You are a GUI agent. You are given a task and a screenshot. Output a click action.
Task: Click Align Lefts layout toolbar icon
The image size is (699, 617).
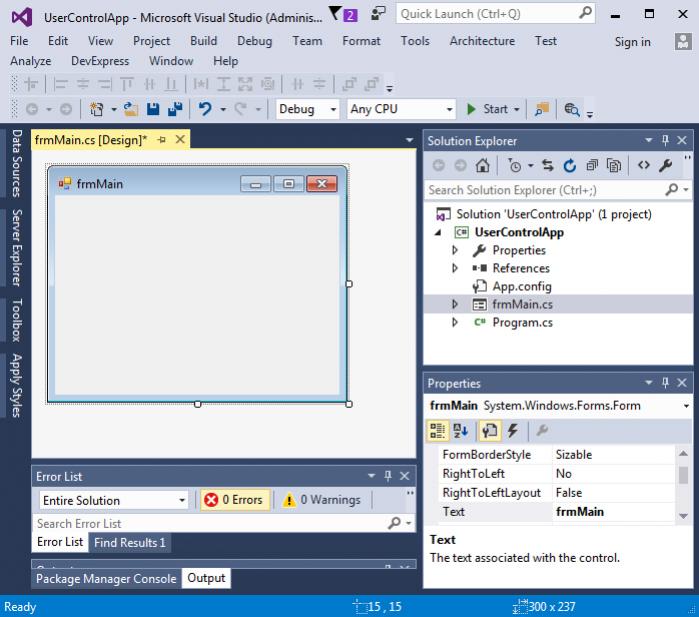tap(60, 84)
